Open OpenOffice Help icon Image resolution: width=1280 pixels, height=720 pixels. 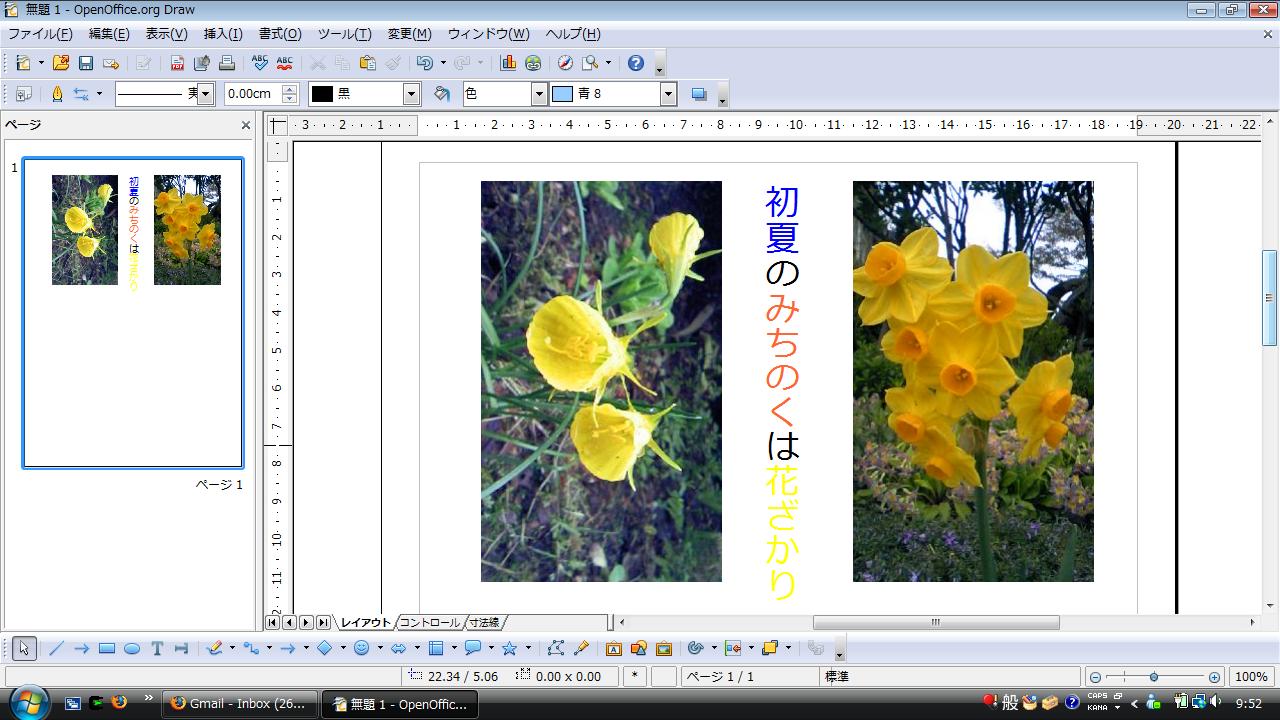636,63
